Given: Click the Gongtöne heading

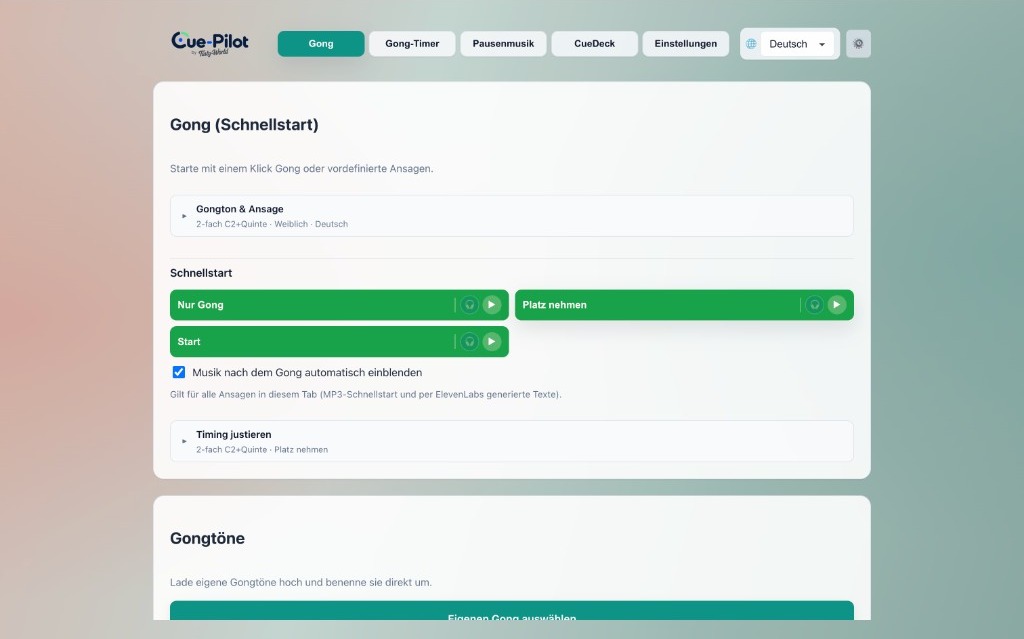Looking at the screenshot, I should pos(207,538).
